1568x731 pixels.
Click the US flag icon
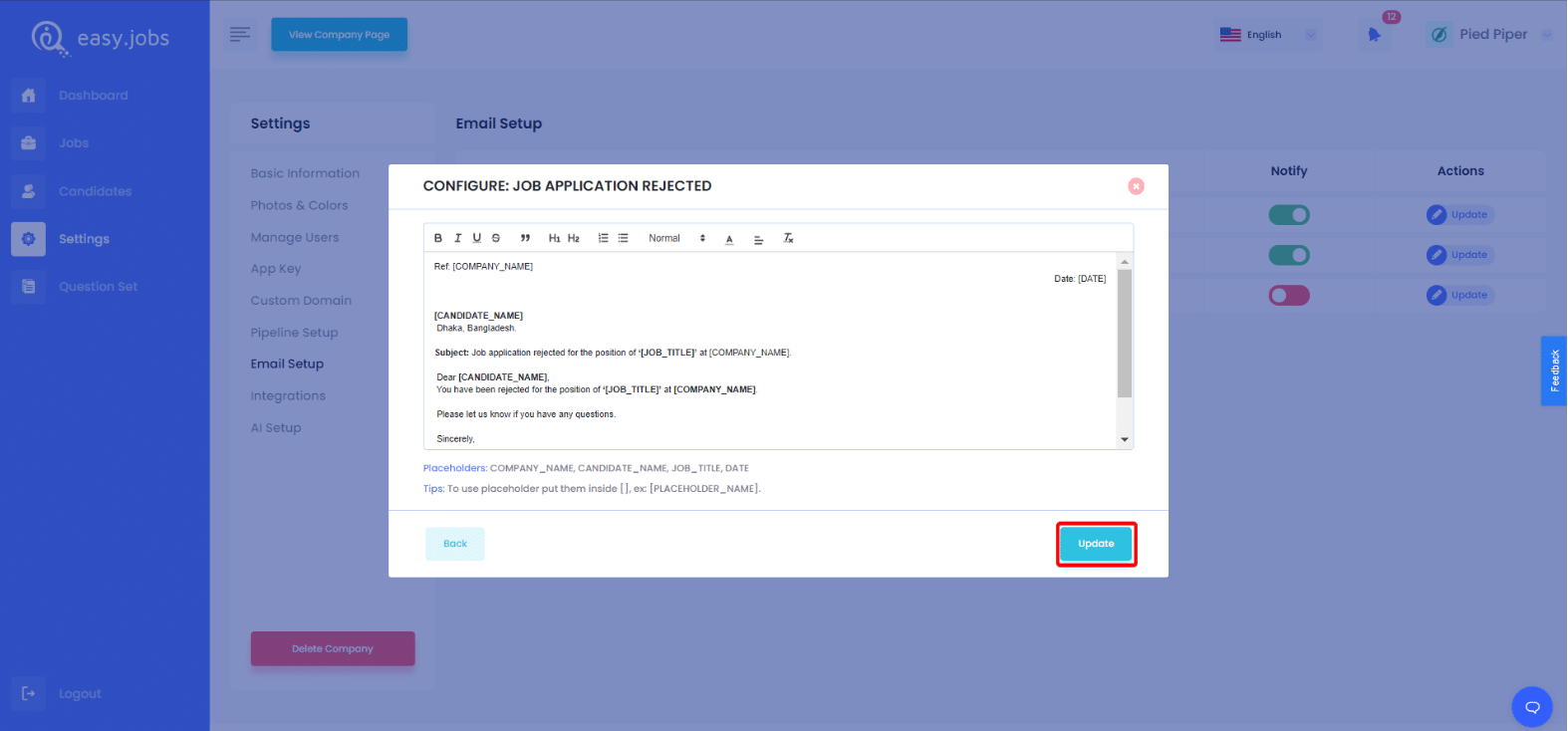[1230, 35]
